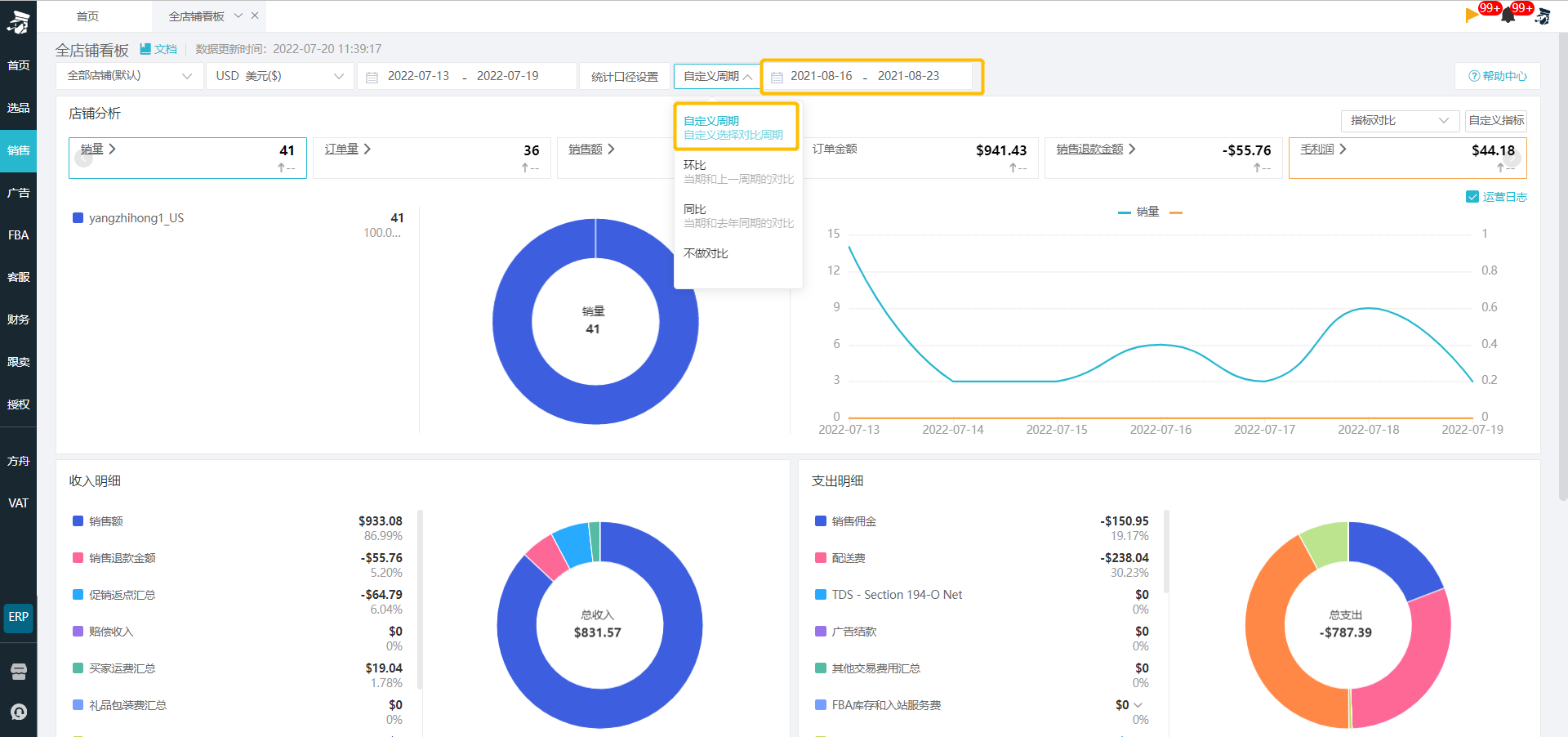Click calendar icon in 2022-07-13 date range

372,77
